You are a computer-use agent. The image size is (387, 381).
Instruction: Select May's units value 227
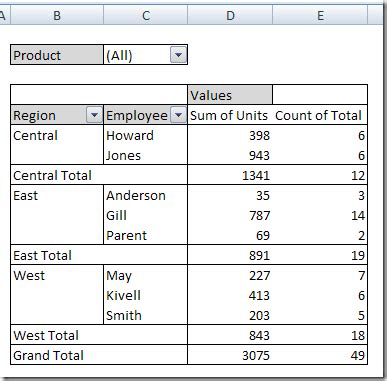tap(230, 275)
